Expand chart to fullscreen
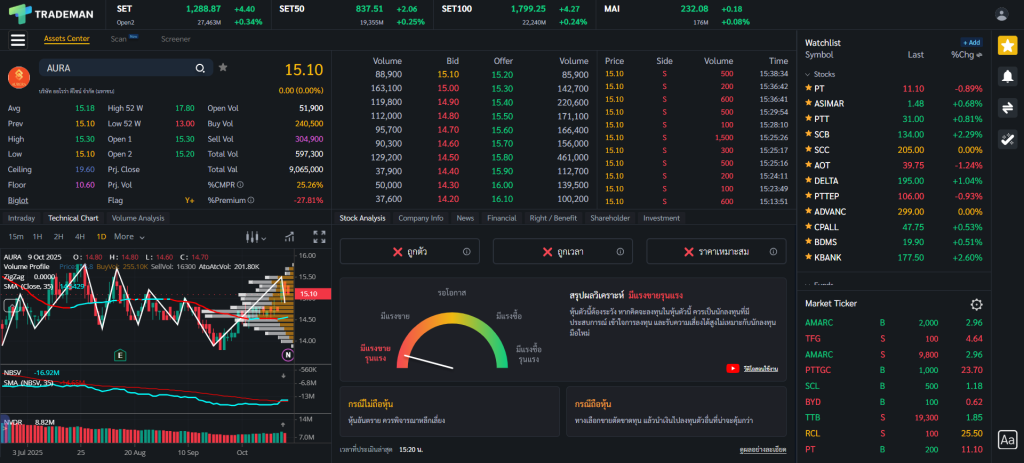 point(319,236)
